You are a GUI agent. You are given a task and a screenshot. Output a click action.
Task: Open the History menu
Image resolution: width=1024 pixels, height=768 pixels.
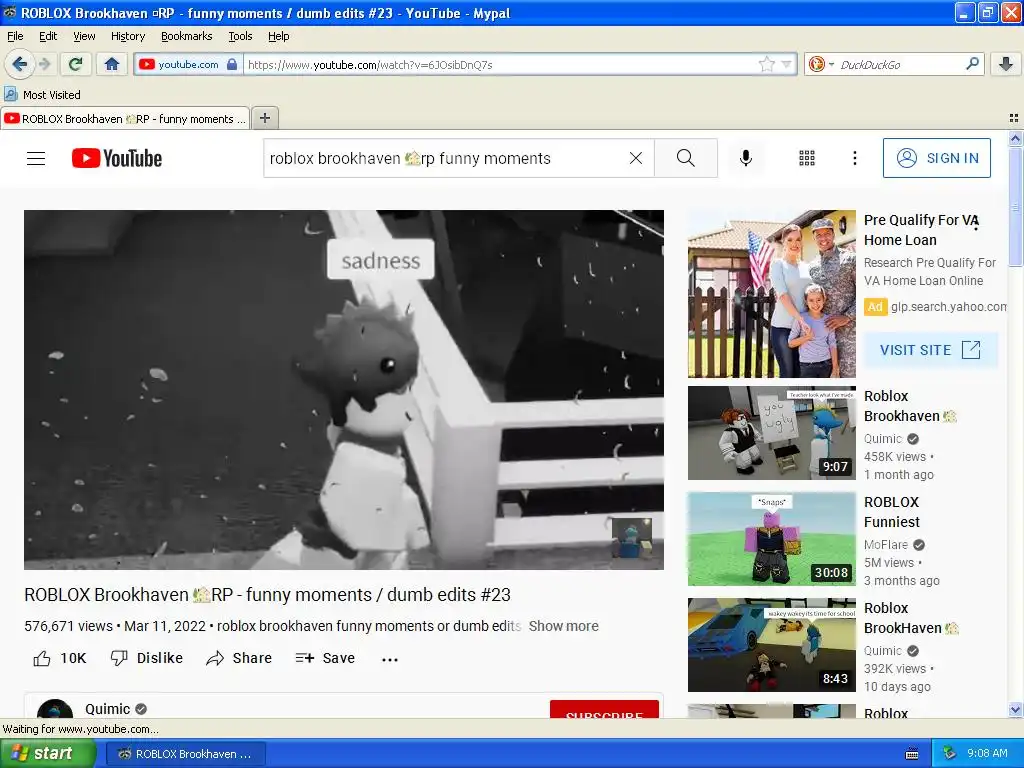pyautogui.click(x=127, y=37)
